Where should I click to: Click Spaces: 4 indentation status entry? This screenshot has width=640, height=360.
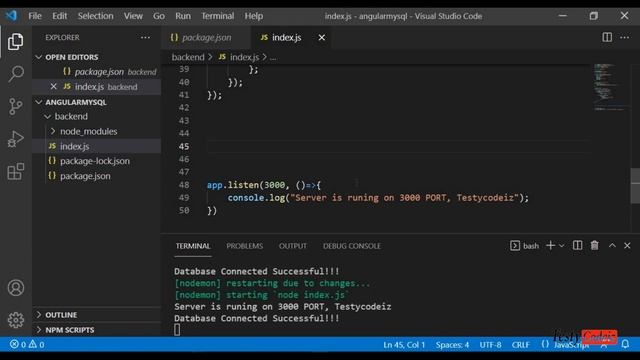tap(452, 345)
